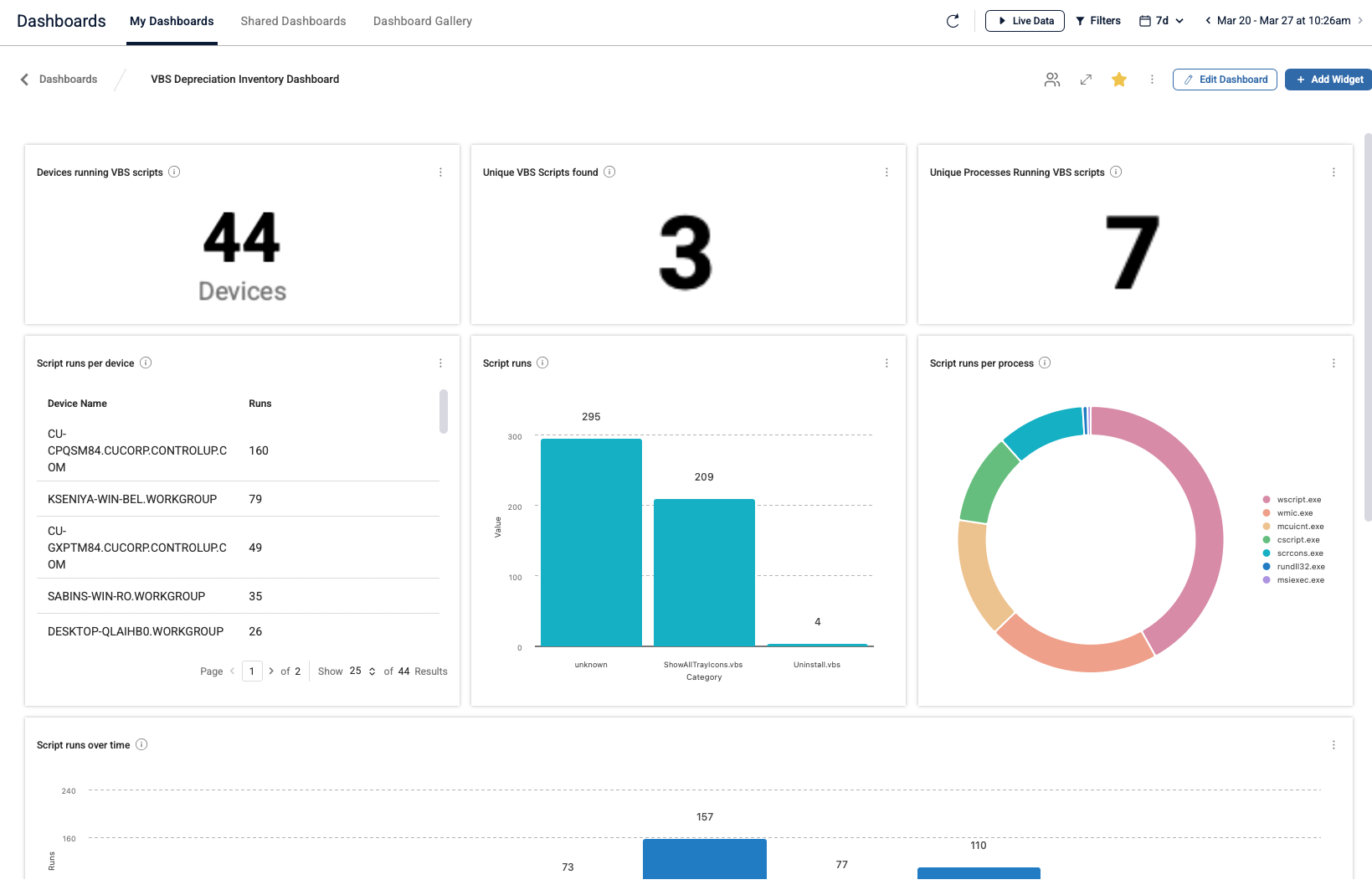Expand dashboard to fullscreen view
This screenshot has width=1372, height=890.
(1086, 80)
